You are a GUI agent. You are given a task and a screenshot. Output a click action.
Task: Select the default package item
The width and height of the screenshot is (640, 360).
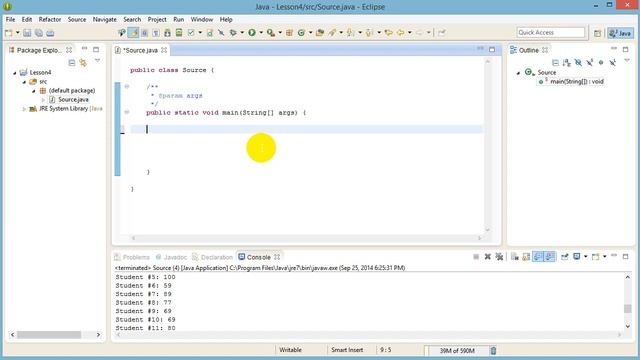tap(71, 91)
